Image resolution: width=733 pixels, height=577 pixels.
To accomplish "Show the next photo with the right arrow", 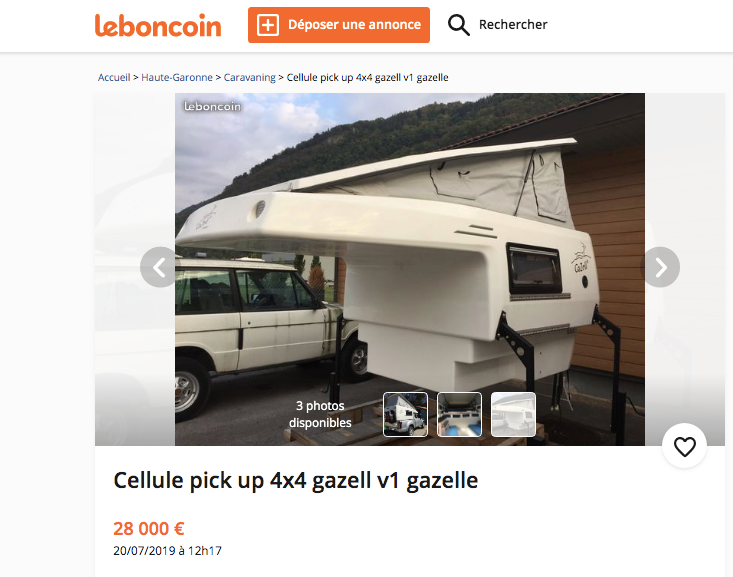I will coord(660,267).
